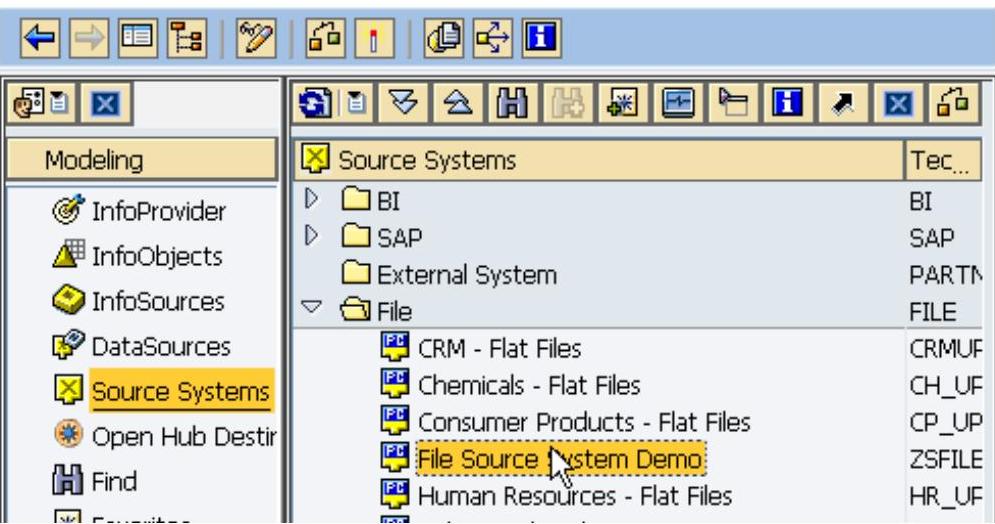The height and width of the screenshot is (524, 995).
Task: Click the data flow arrows icon in the top toolbar
Action: (492, 38)
